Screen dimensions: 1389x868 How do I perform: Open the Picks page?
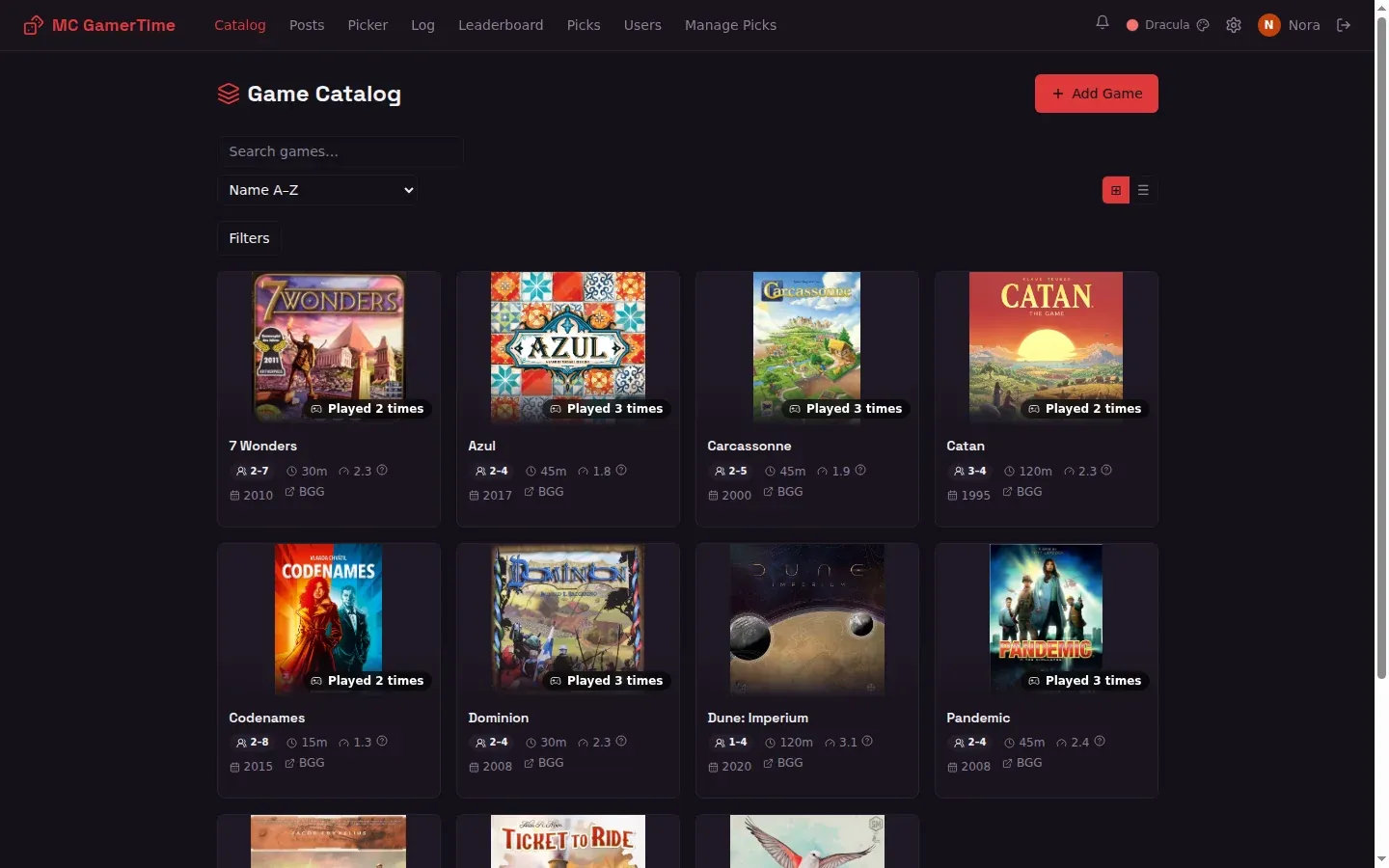(x=584, y=25)
